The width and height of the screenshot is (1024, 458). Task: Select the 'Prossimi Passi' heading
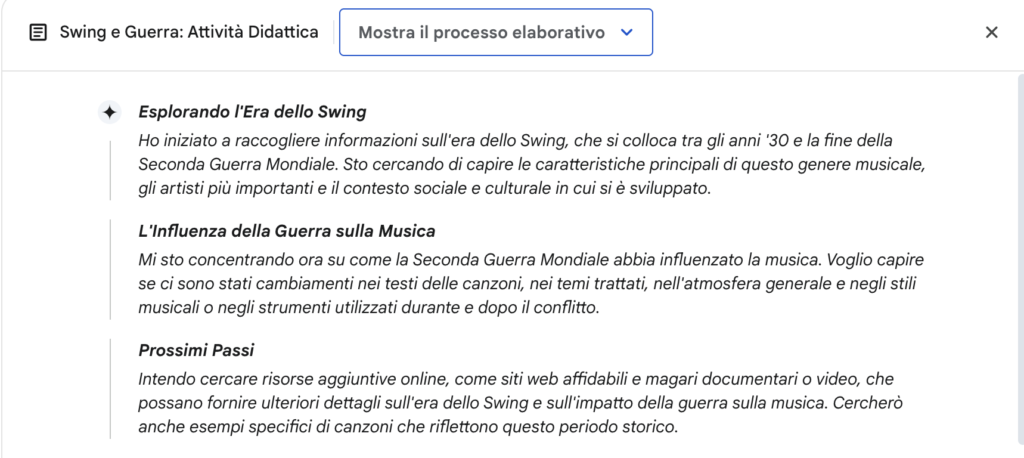point(196,350)
